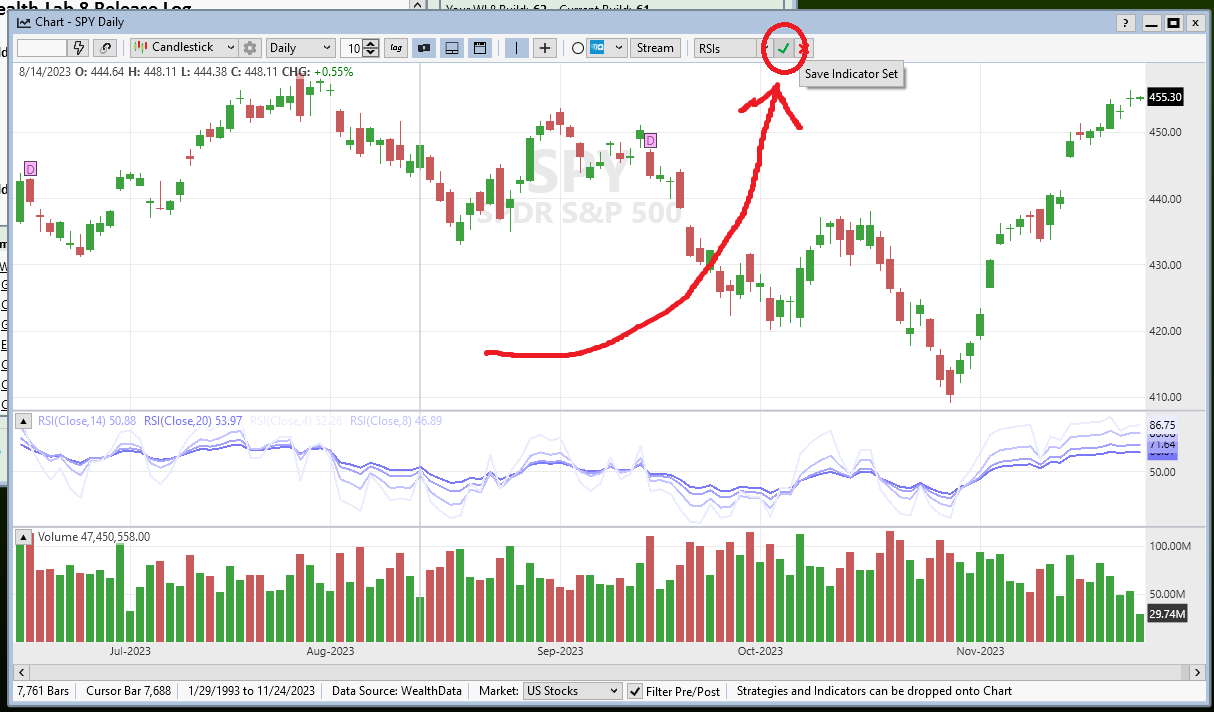Click the drop strategies hint in status bar
This screenshot has height=712, width=1214.
click(x=874, y=691)
